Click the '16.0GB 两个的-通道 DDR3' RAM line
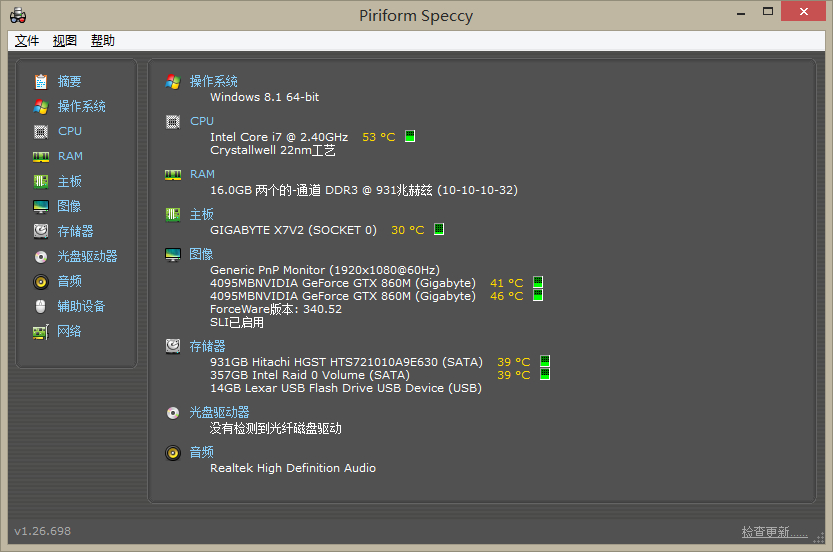 tap(364, 190)
